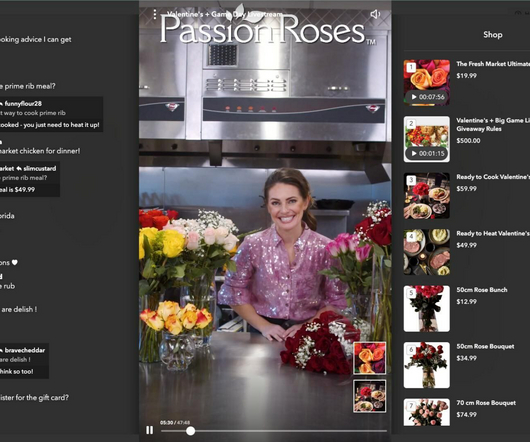Viewport: 530px width, 442px height.
Task: Select Ready to Cook Valentine's product image
Action: (427, 196)
